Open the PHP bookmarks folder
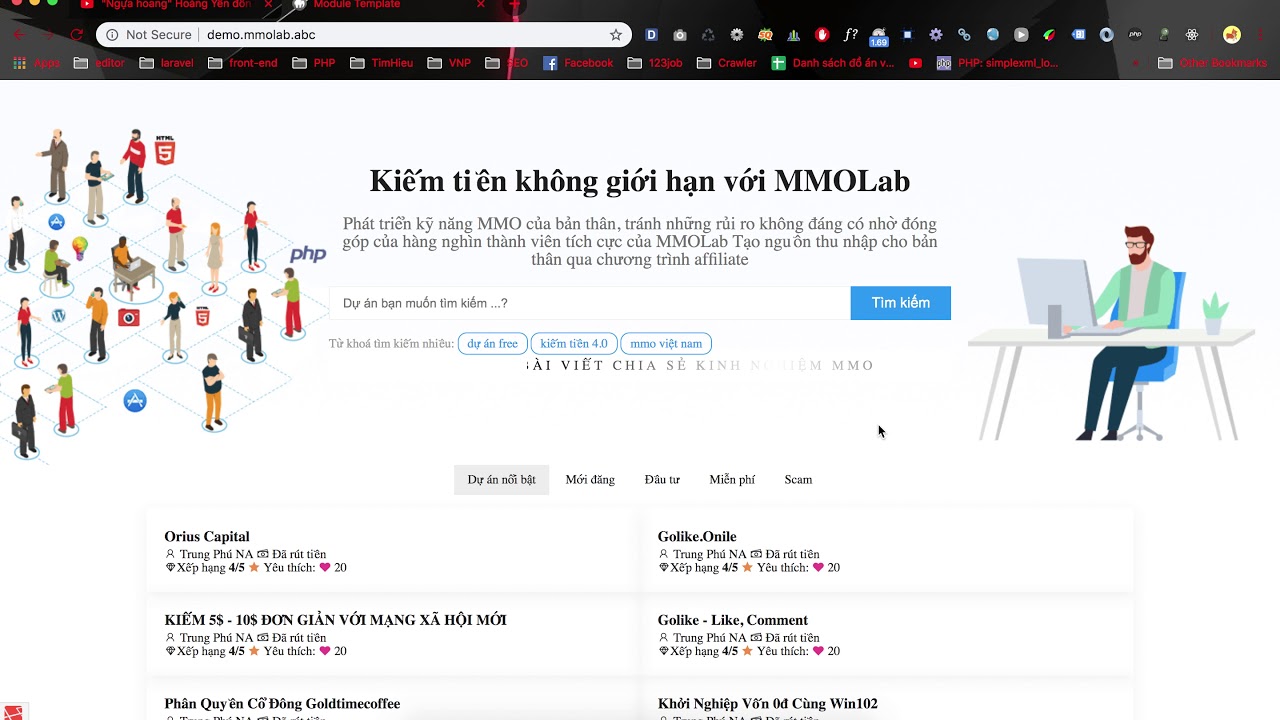The width and height of the screenshot is (1280, 720). (x=314, y=63)
